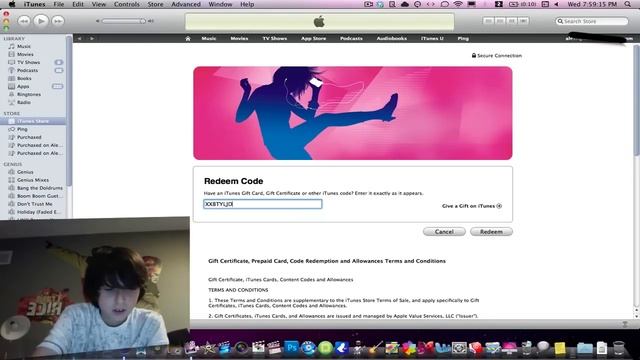Open the Window menu
The image size is (640, 360).
[x=220, y=4]
